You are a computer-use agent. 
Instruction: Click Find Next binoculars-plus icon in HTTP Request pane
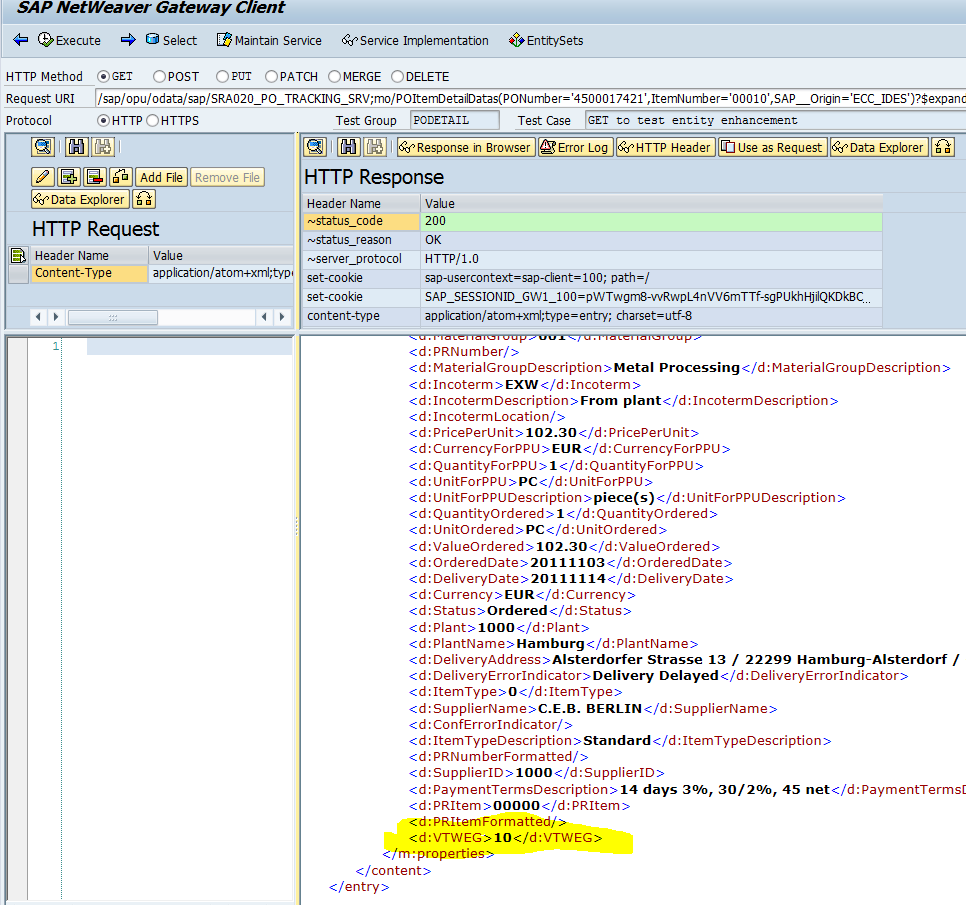tap(103, 147)
